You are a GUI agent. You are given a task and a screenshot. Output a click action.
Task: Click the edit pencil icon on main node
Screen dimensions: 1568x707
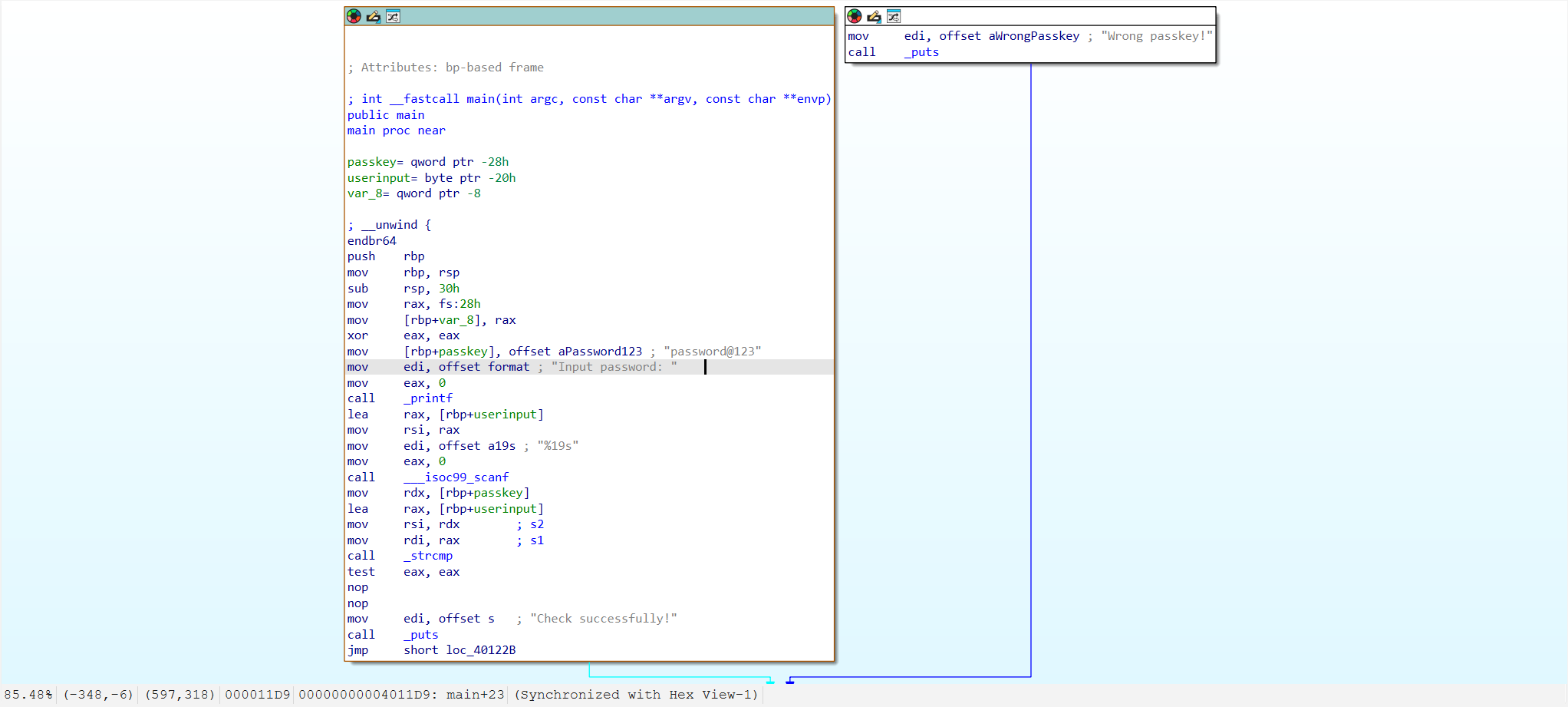tap(374, 16)
